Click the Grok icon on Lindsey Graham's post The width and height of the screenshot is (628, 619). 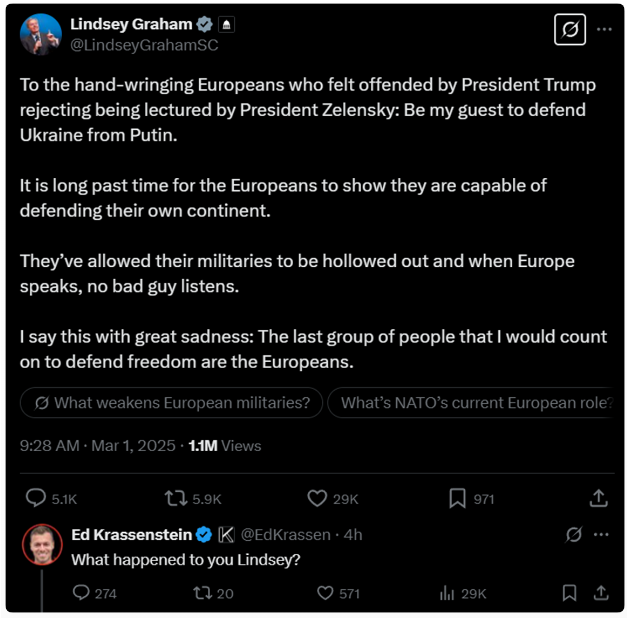(x=570, y=31)
